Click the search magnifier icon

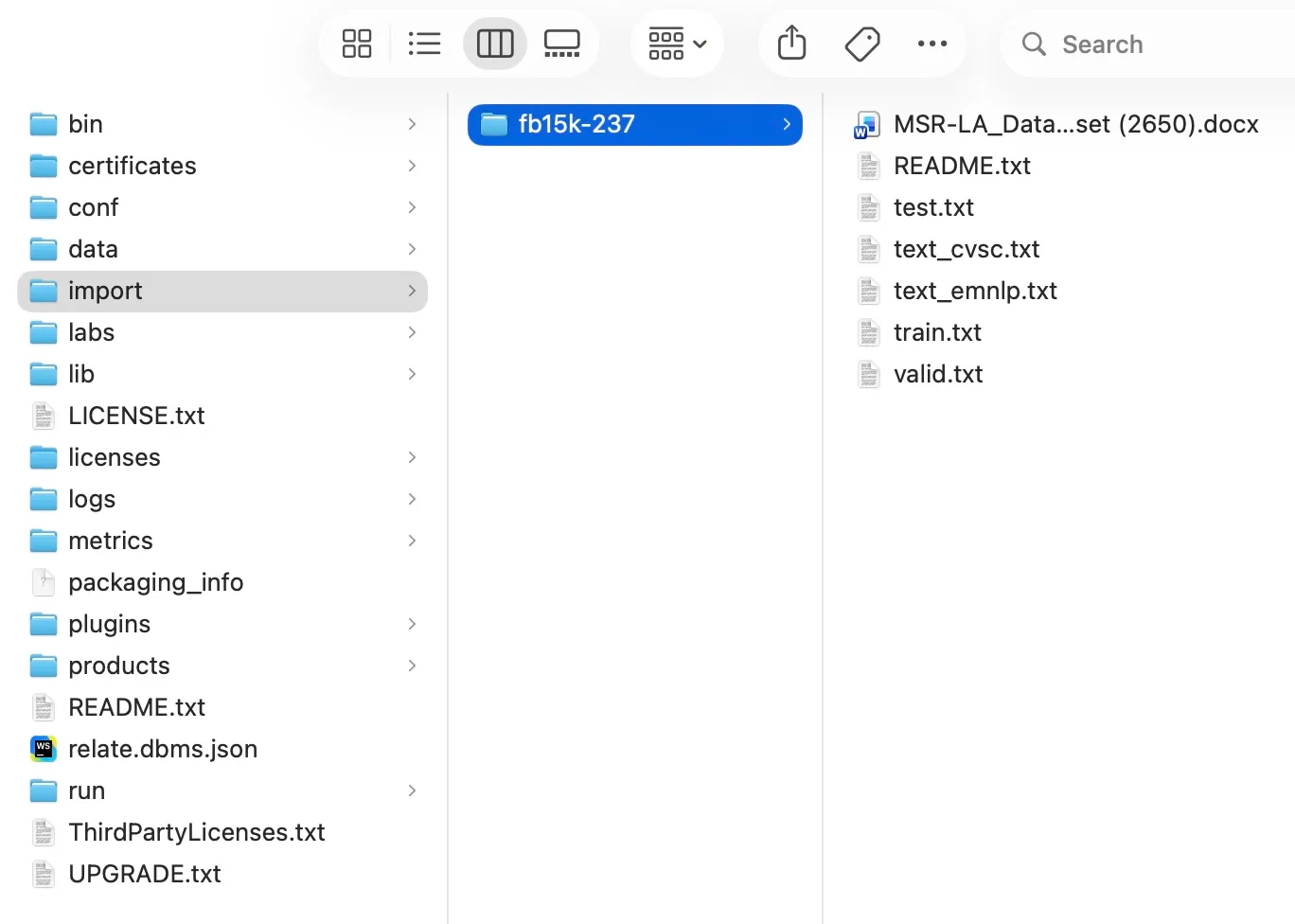point(1034,44)
